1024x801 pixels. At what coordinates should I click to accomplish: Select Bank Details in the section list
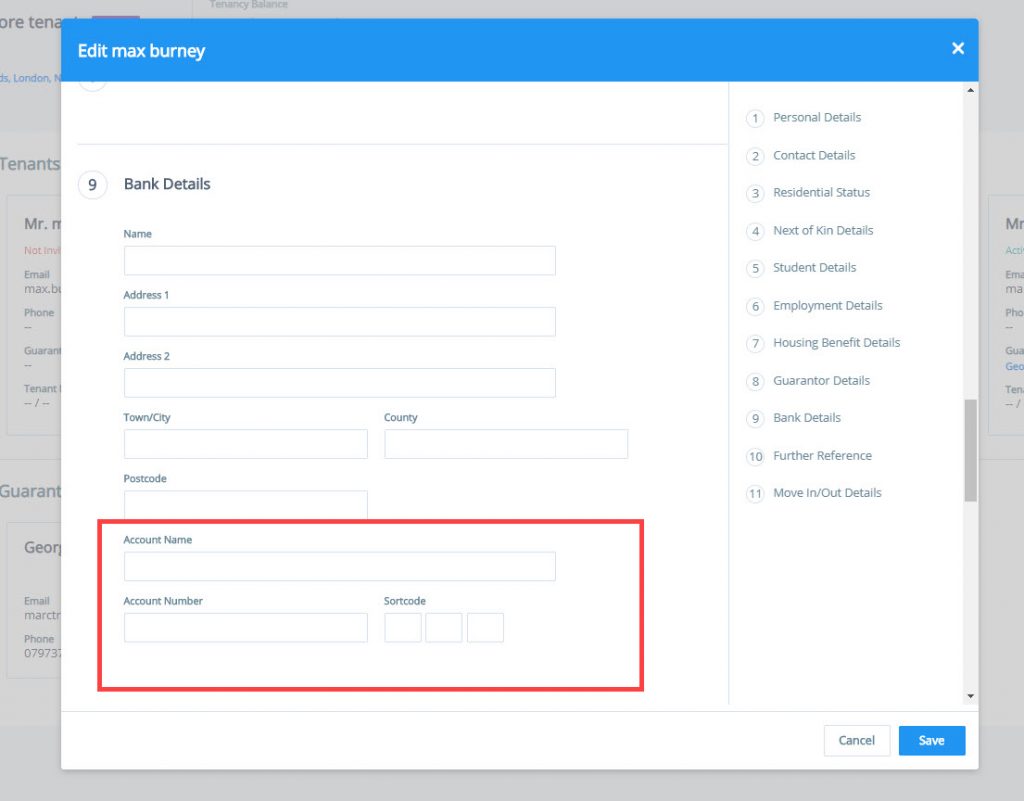807,418
